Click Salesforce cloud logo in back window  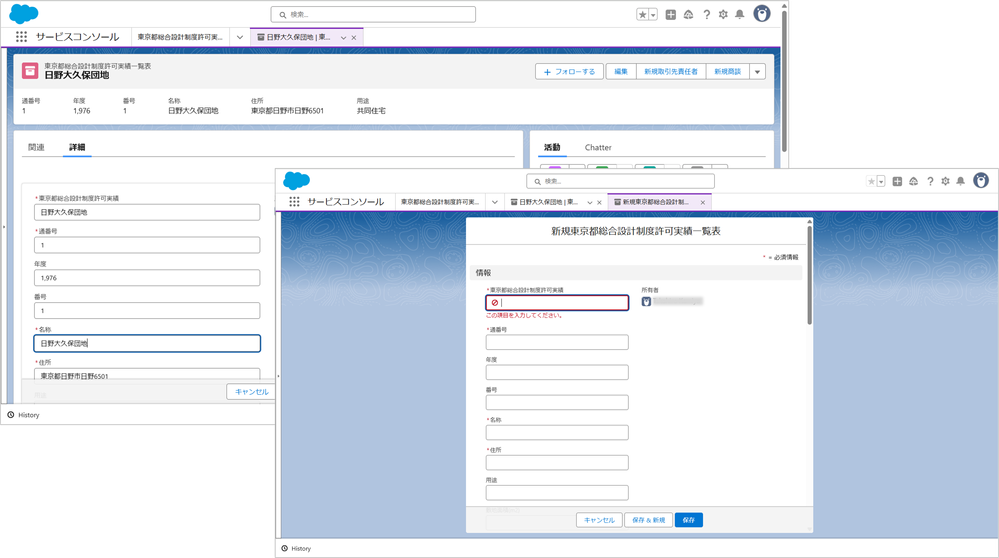tap(24, 13)
